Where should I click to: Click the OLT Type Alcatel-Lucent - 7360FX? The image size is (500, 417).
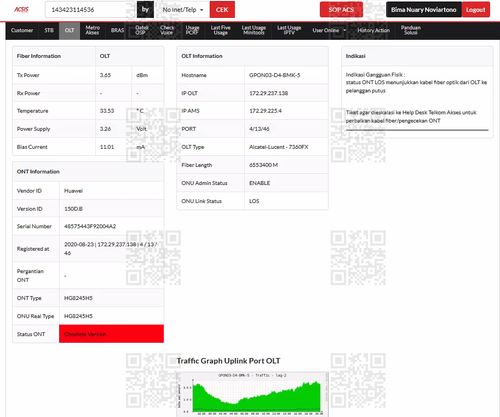[279, 147]
